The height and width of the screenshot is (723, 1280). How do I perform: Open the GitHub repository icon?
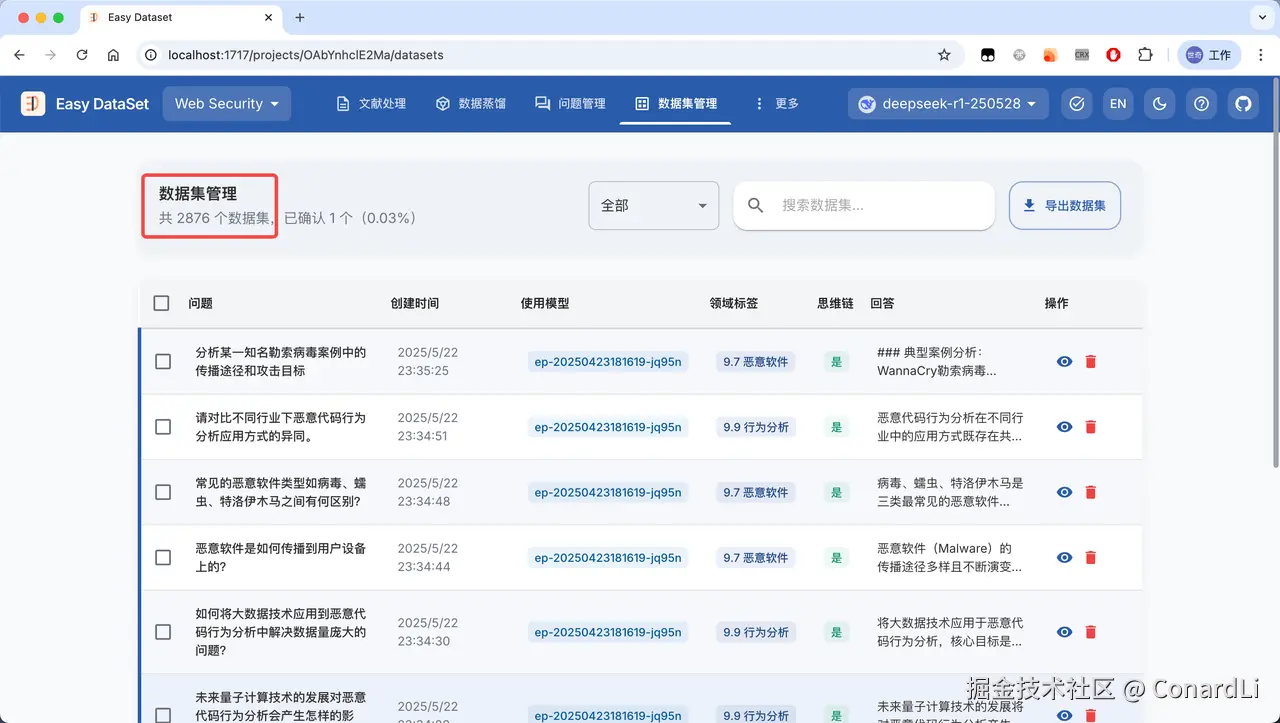click(x=1243, y=103)
